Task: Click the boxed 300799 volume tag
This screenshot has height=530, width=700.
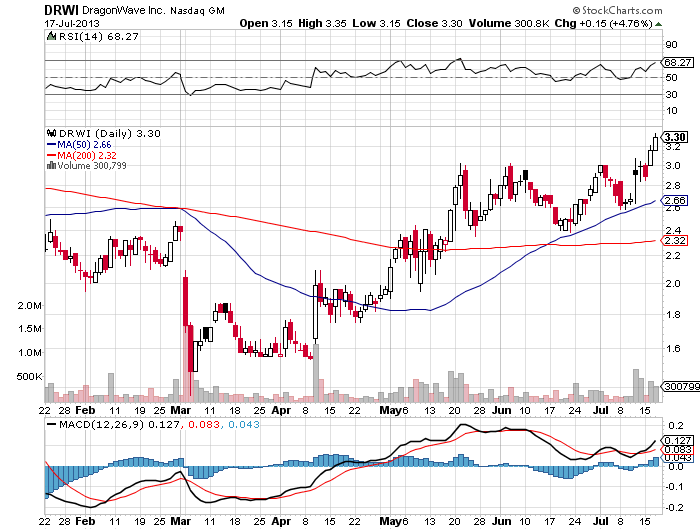Action: [x=681, y=386]
